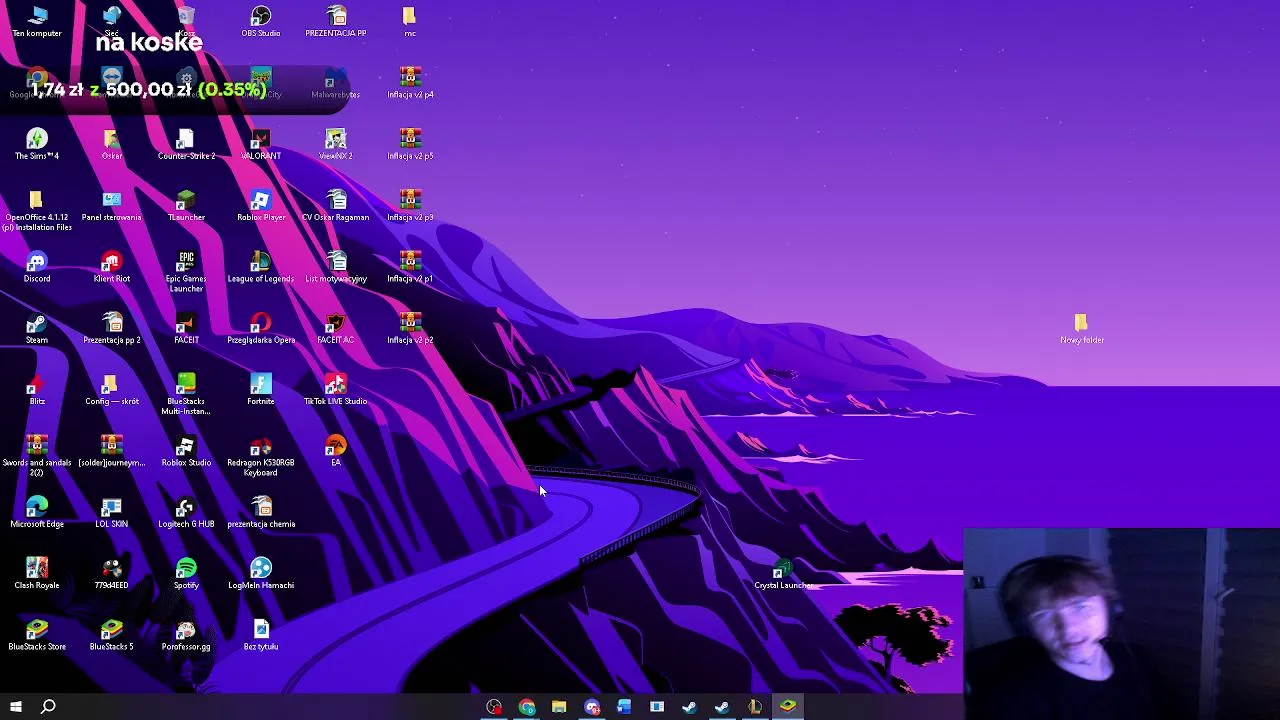
Task: Open taskbar search magnifier
Action: point(48,707)
